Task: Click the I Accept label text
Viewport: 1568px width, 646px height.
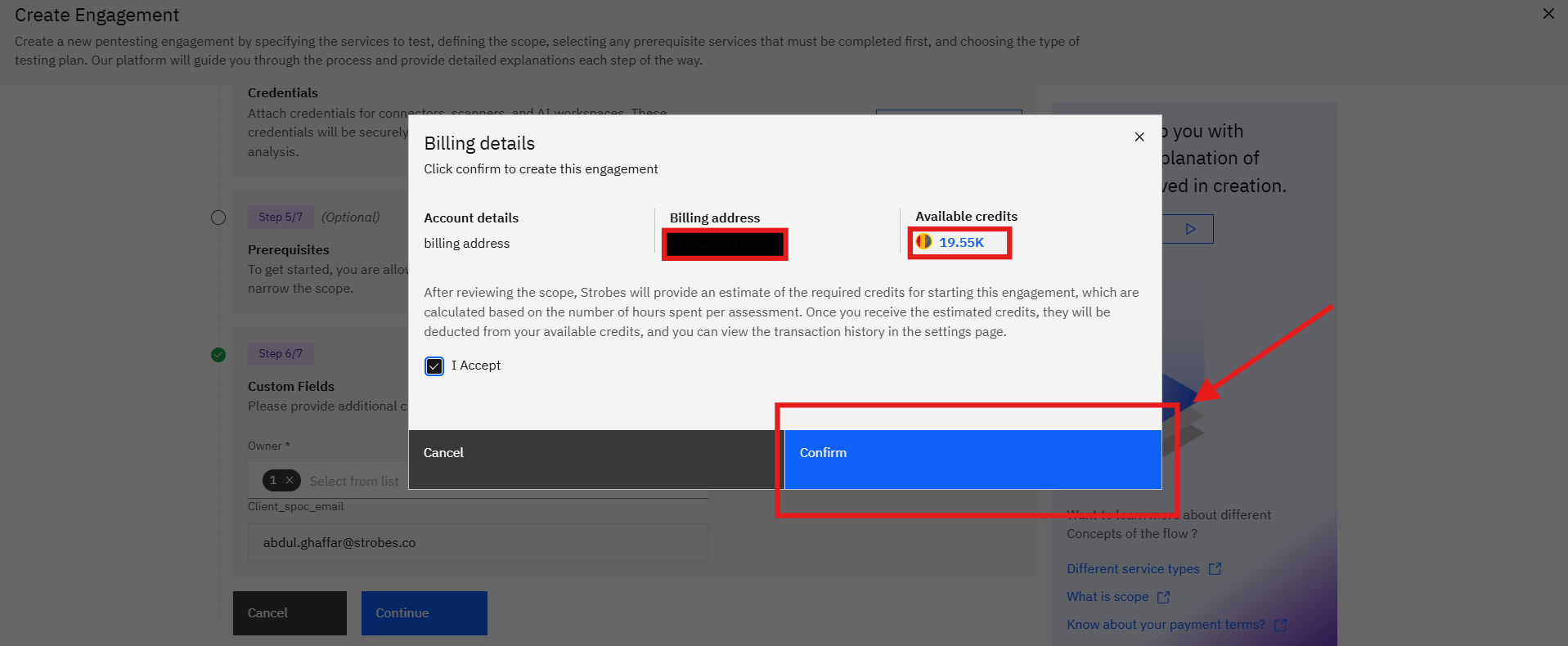Action: [x=476, y=366]
